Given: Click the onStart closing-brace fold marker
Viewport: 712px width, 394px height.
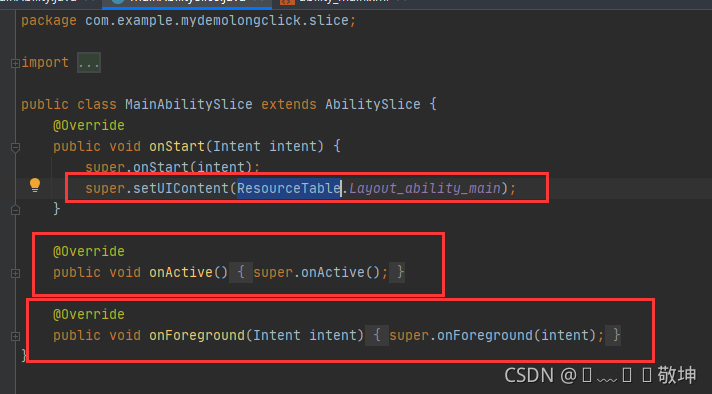Looking at the screenshot, I should (15, 210).
